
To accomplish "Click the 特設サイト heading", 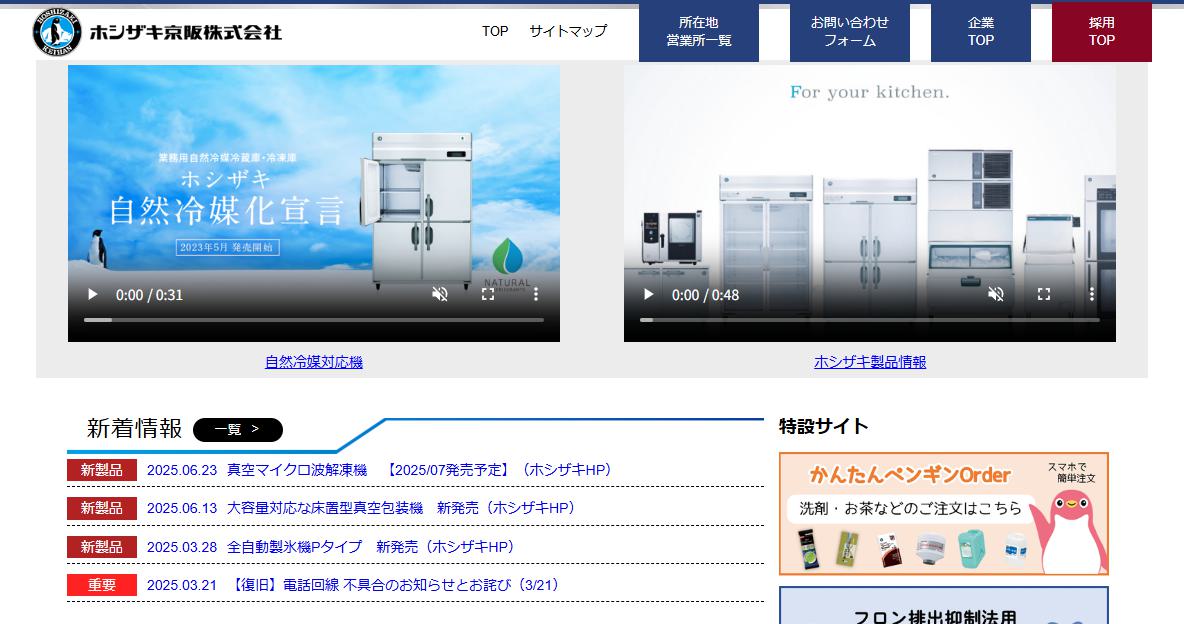I will click(824, 426).
